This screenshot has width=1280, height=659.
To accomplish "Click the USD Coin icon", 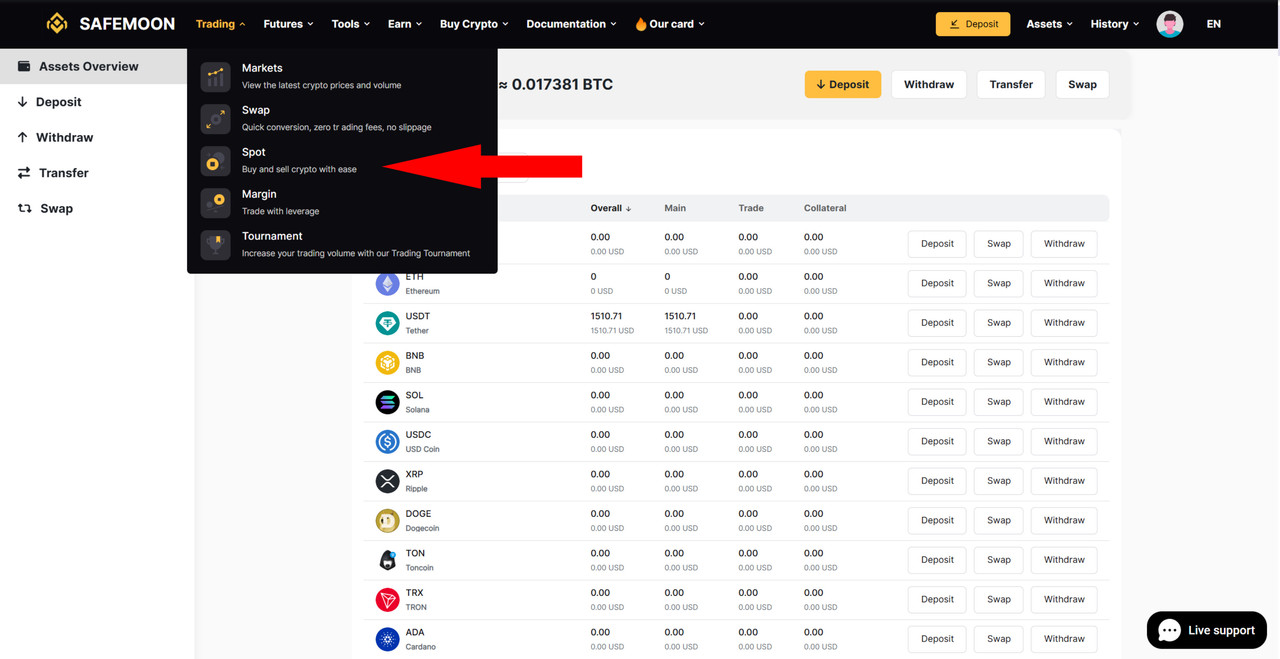I will [387, 441].
